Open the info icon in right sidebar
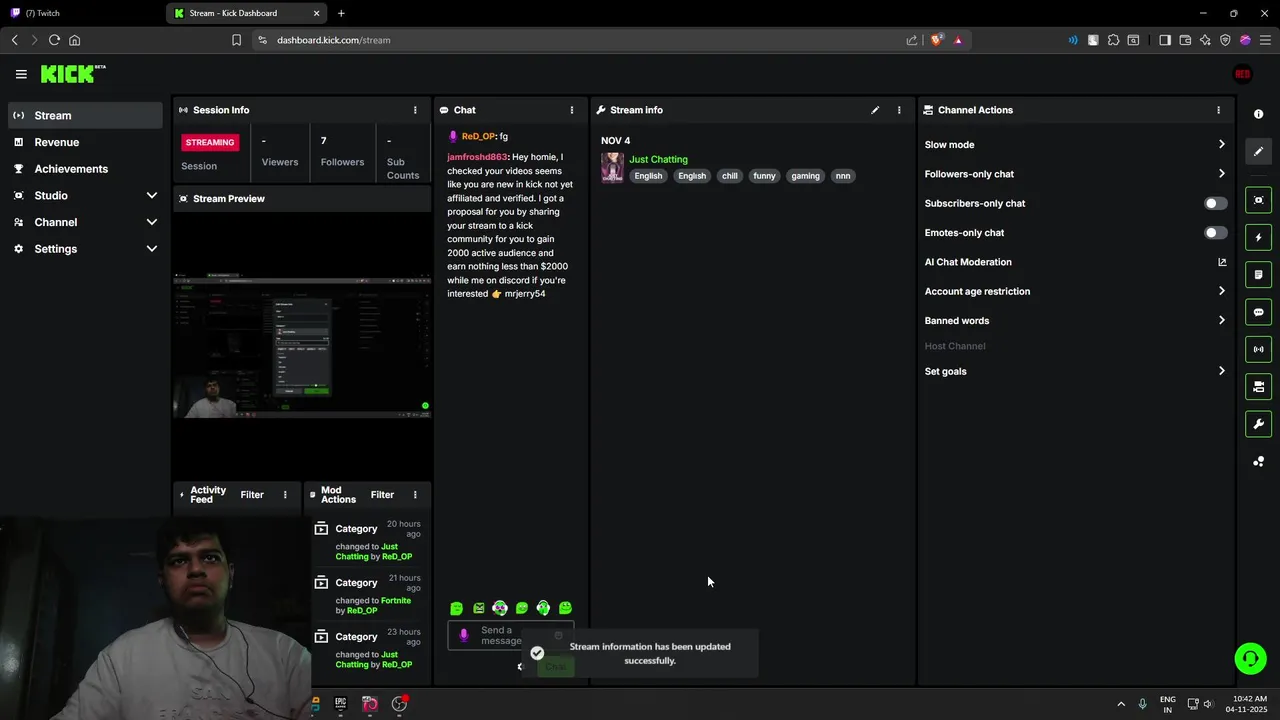 pyautogui.click(x=1258, y=114)
